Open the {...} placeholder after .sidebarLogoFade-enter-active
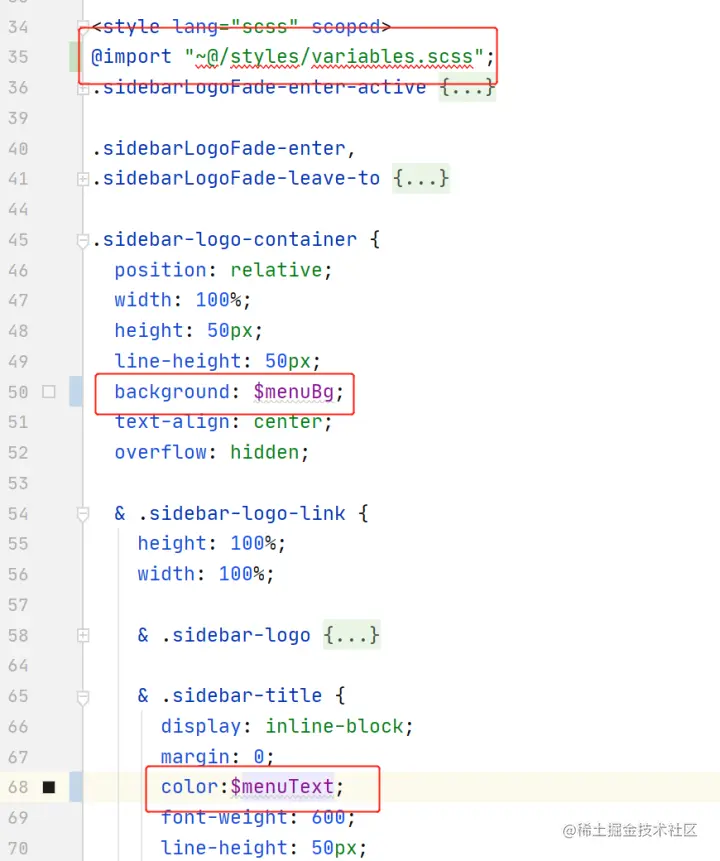Screen dimensions: 720x861 467,87
